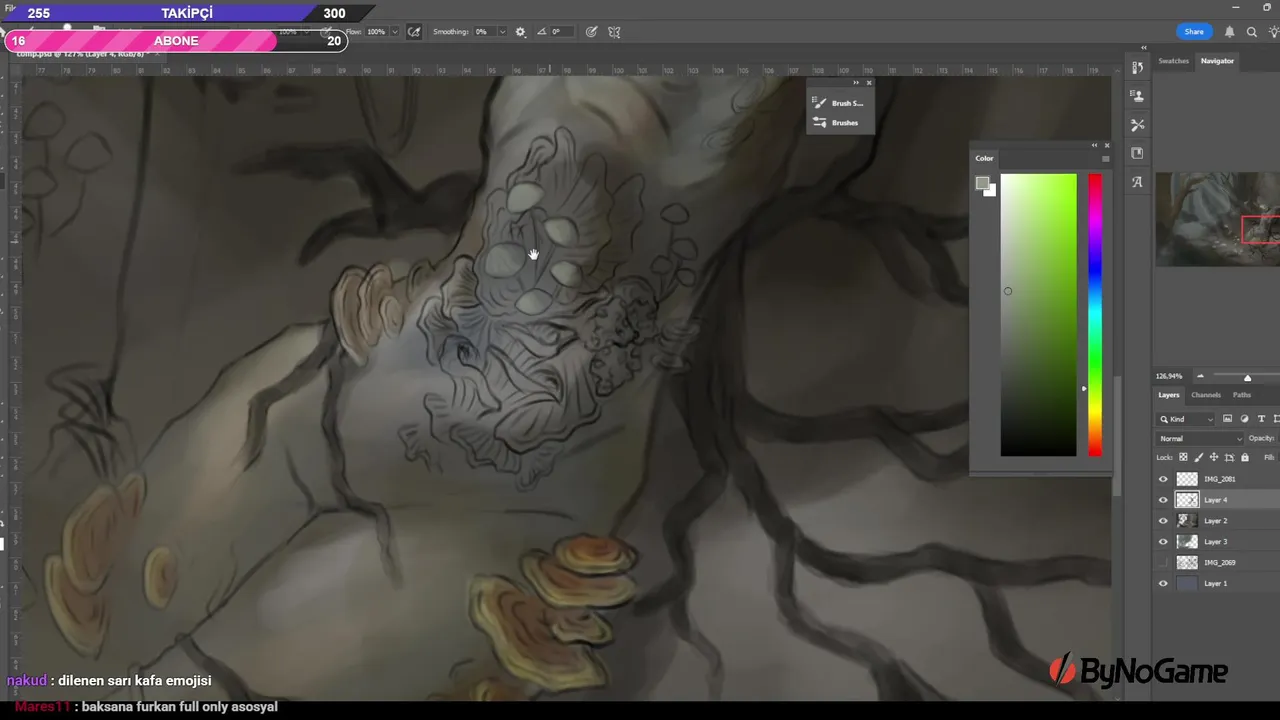1280x720 pixels.
Task: Lock layer position icon
Action: [1214, 457]
